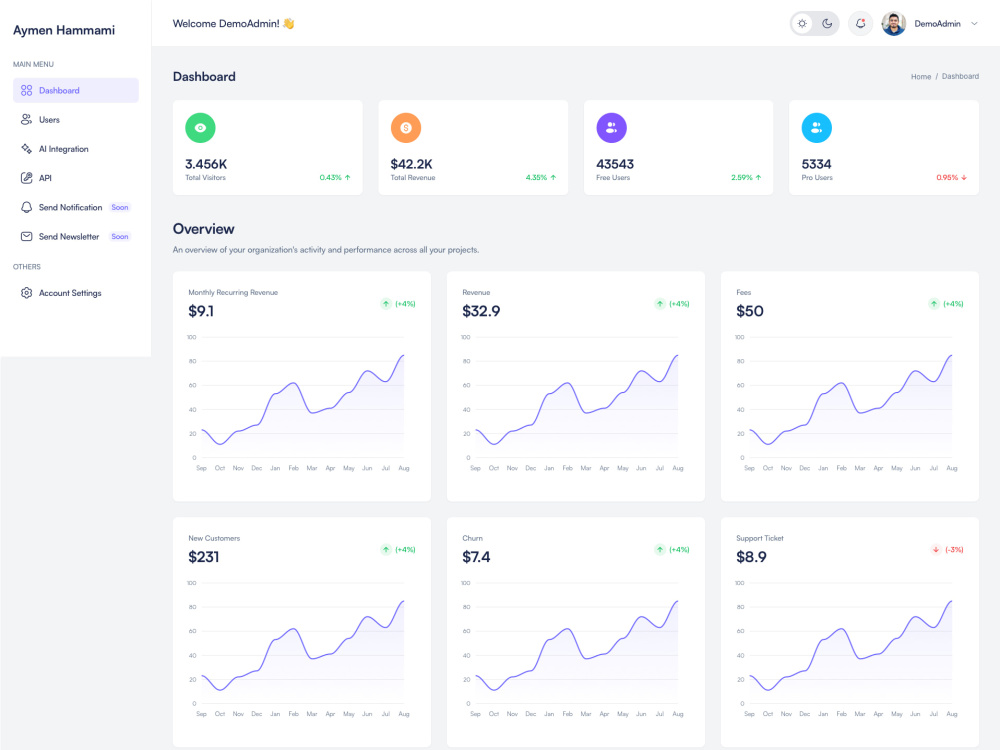Click the 3.456K Total Visitors value
This screenshot has height=750, width=1000.
(x=206, y=164)
